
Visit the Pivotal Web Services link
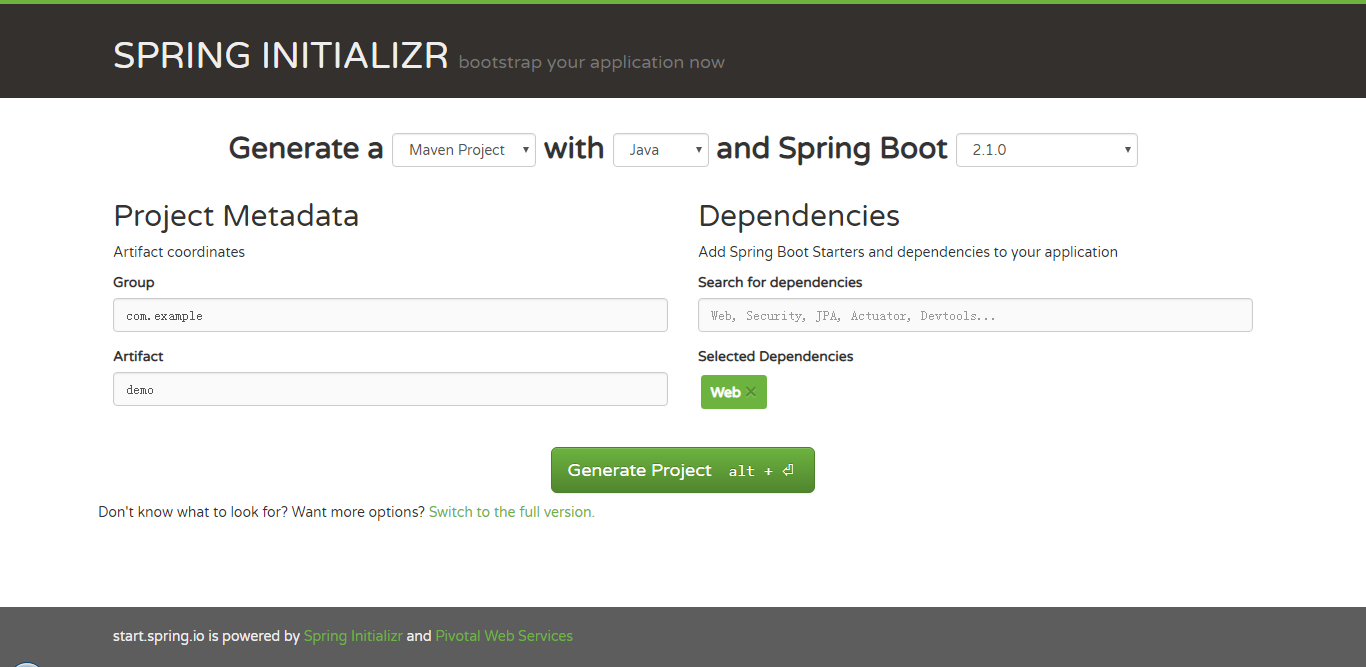pos(504,636)
